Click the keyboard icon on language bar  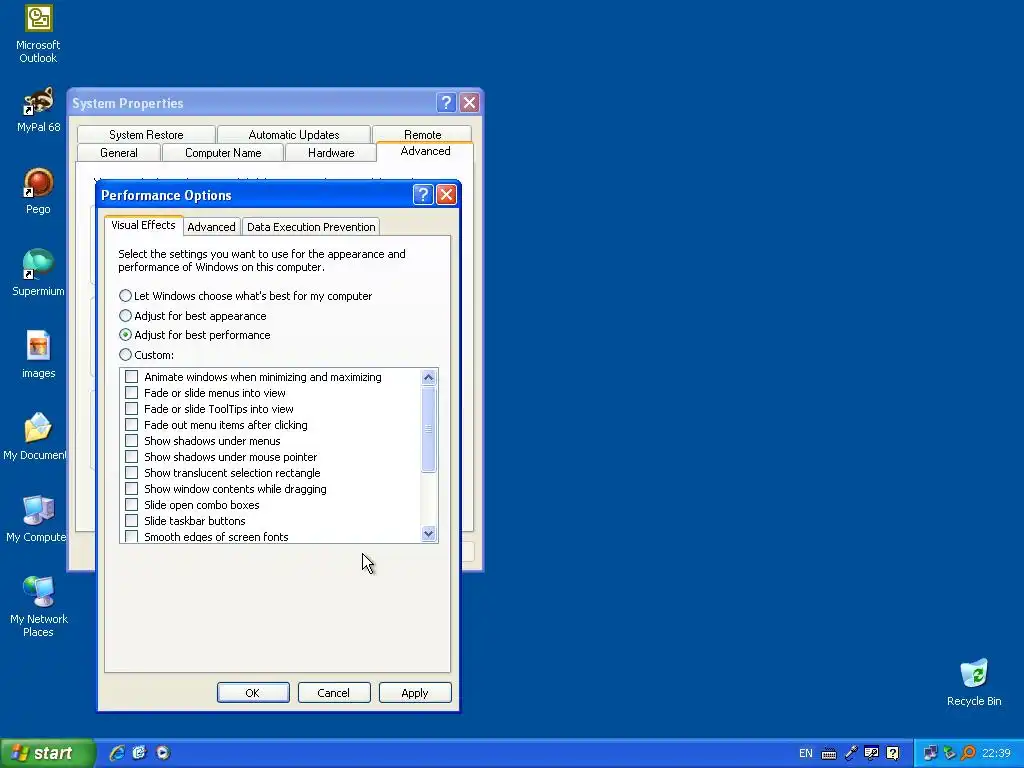click(829, 754)
